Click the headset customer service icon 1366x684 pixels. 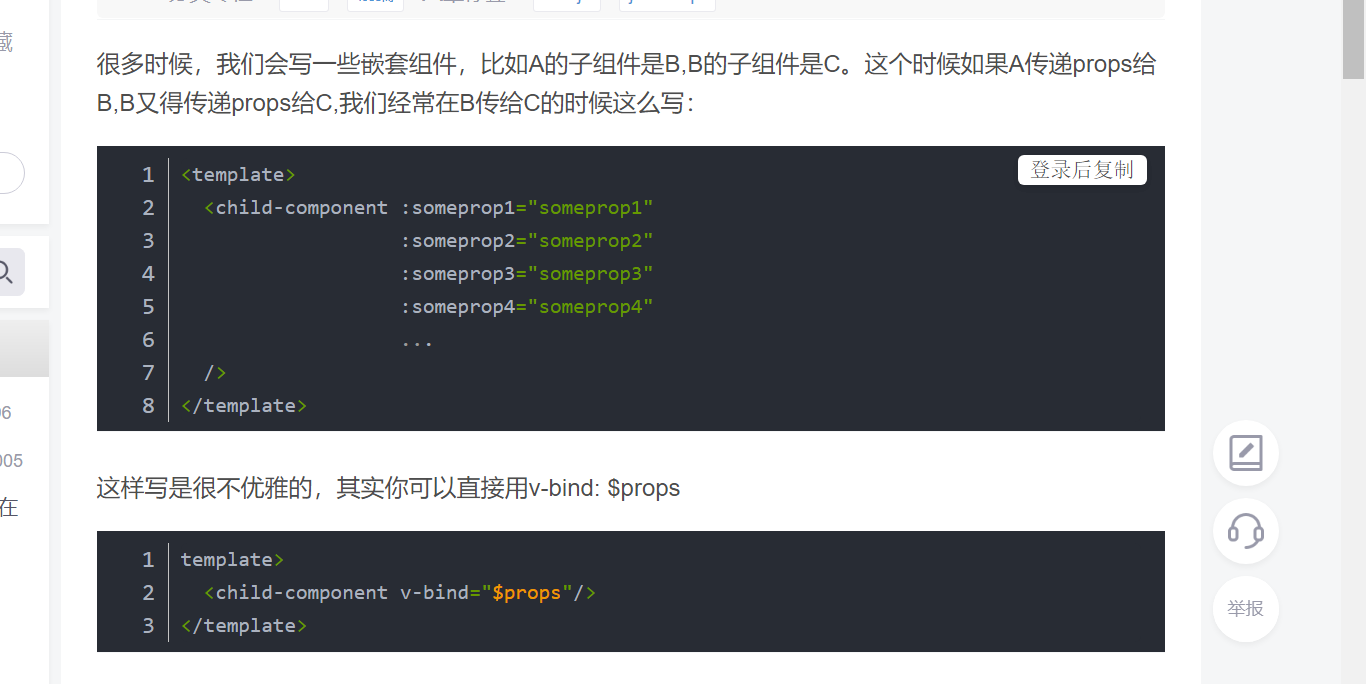(x=1245, y=531)
